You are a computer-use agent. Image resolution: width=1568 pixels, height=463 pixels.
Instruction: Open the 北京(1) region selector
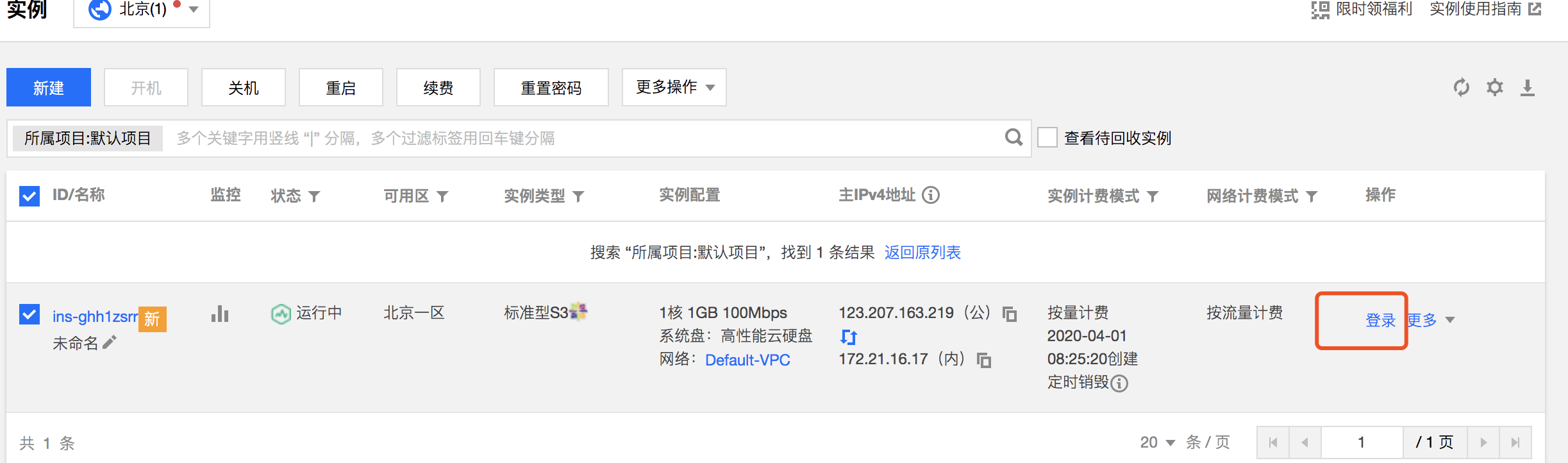[142, 10]
